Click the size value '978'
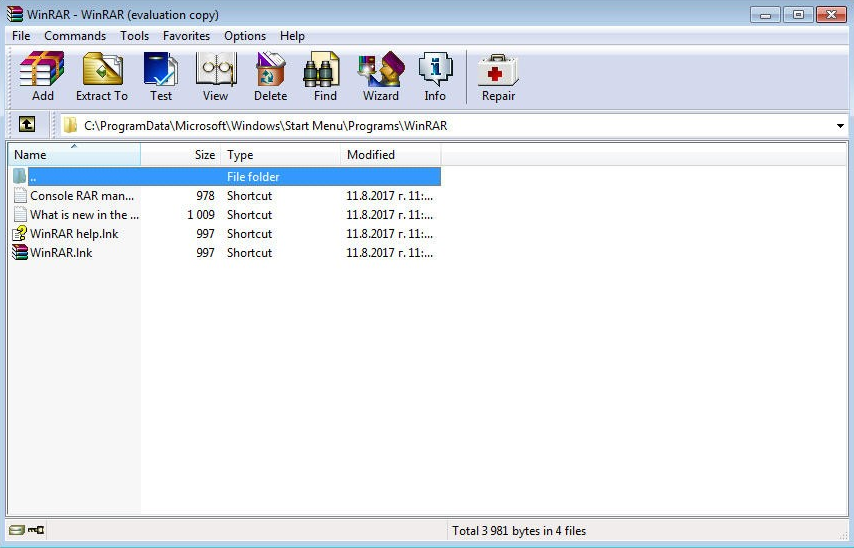The image size is (854, 548). 205,196
